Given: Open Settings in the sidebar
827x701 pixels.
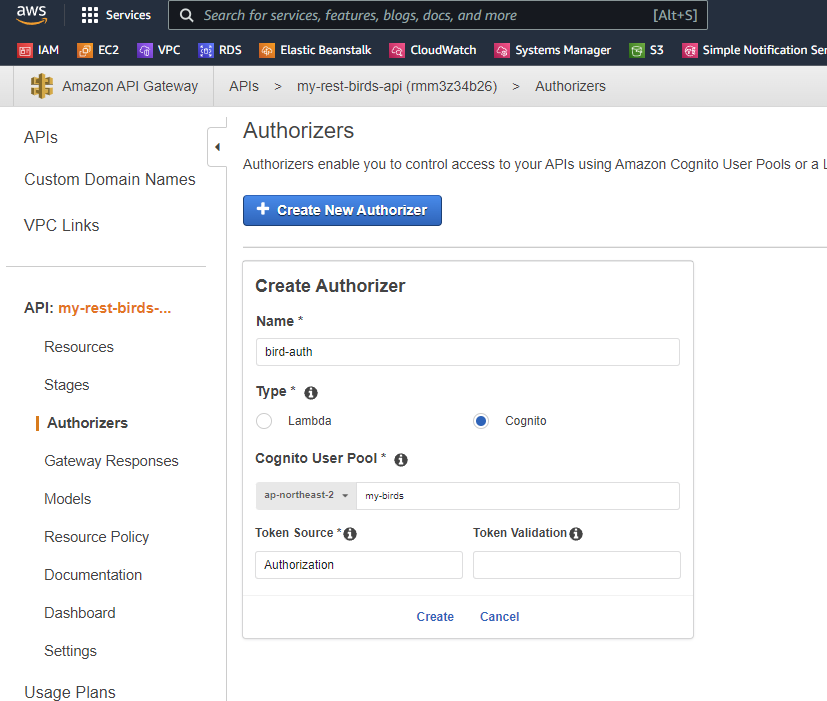Looking at the screenshot, I should pos(70,651).
